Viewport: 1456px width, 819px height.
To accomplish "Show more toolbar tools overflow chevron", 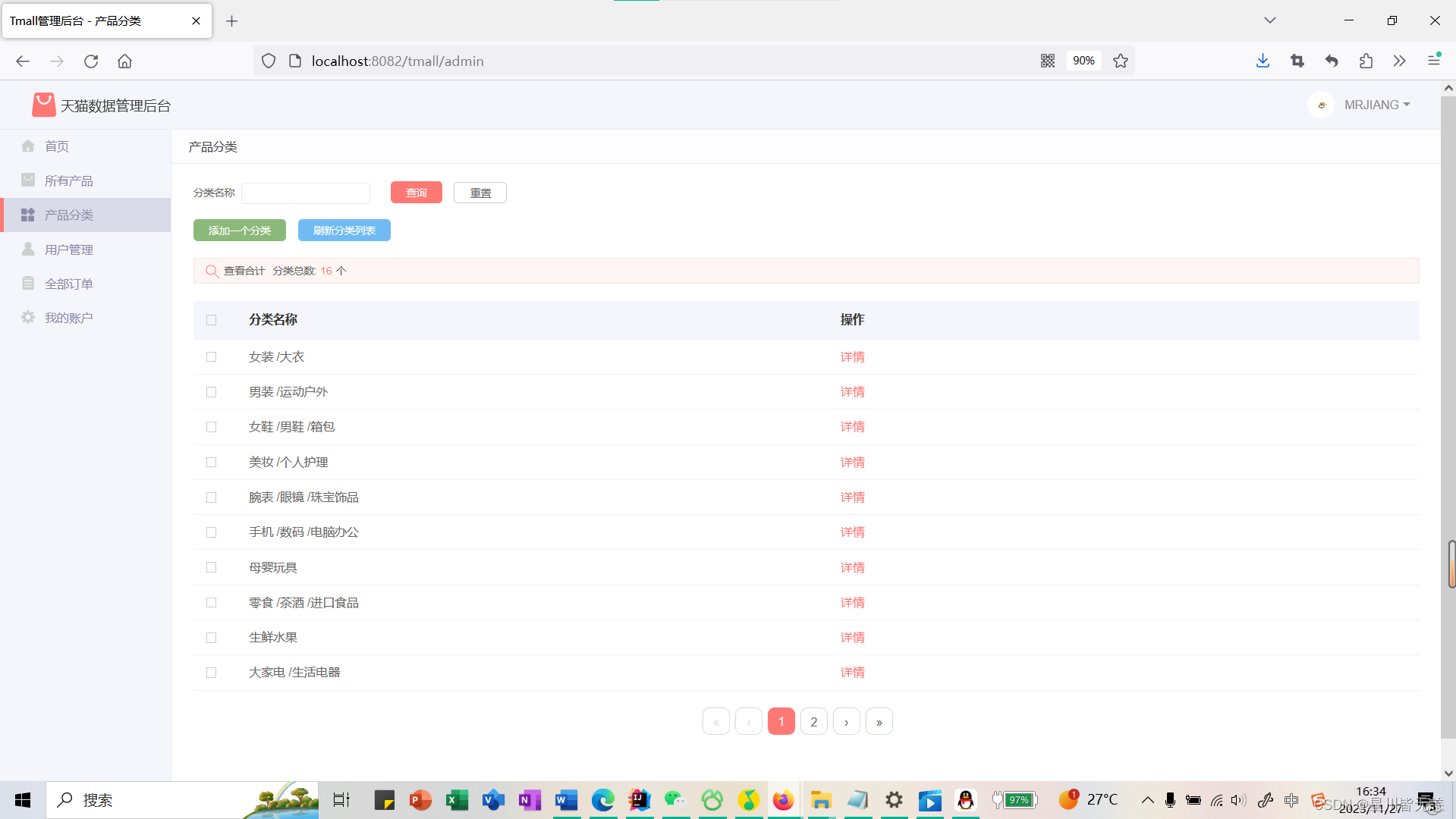I will pos(1400,61).
